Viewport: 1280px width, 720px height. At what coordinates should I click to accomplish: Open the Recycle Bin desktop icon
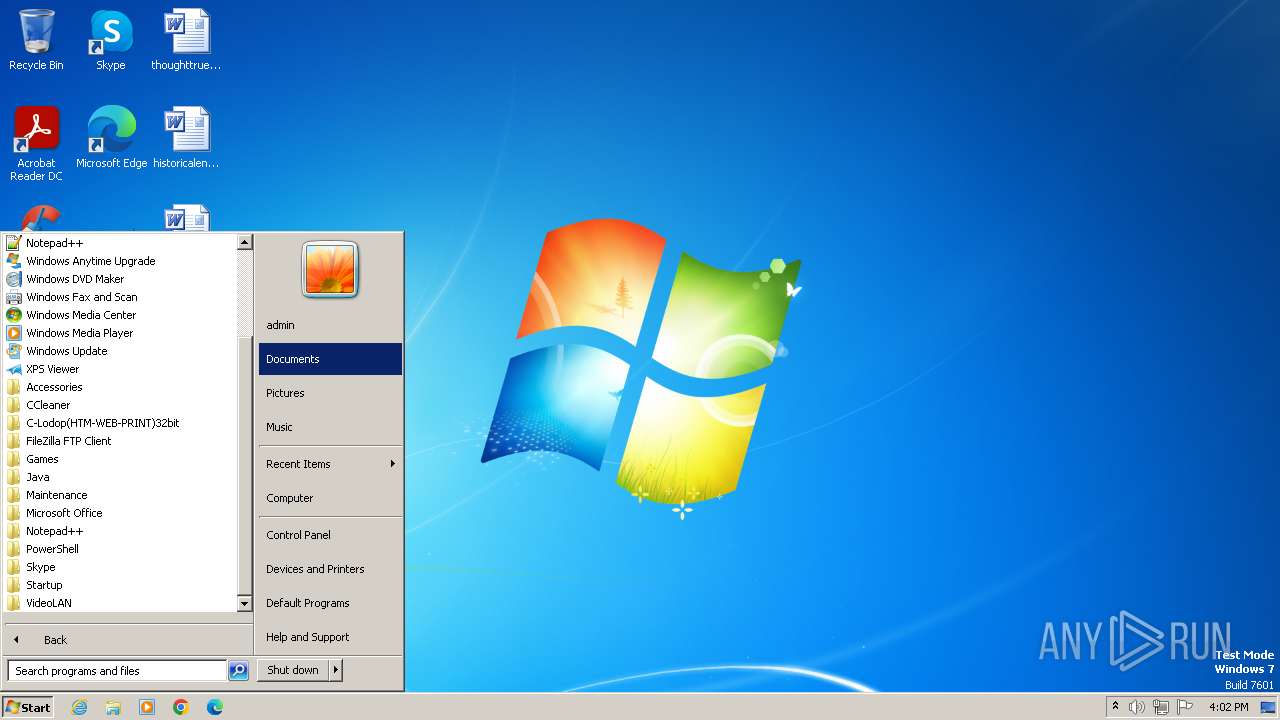pos(36,40)
